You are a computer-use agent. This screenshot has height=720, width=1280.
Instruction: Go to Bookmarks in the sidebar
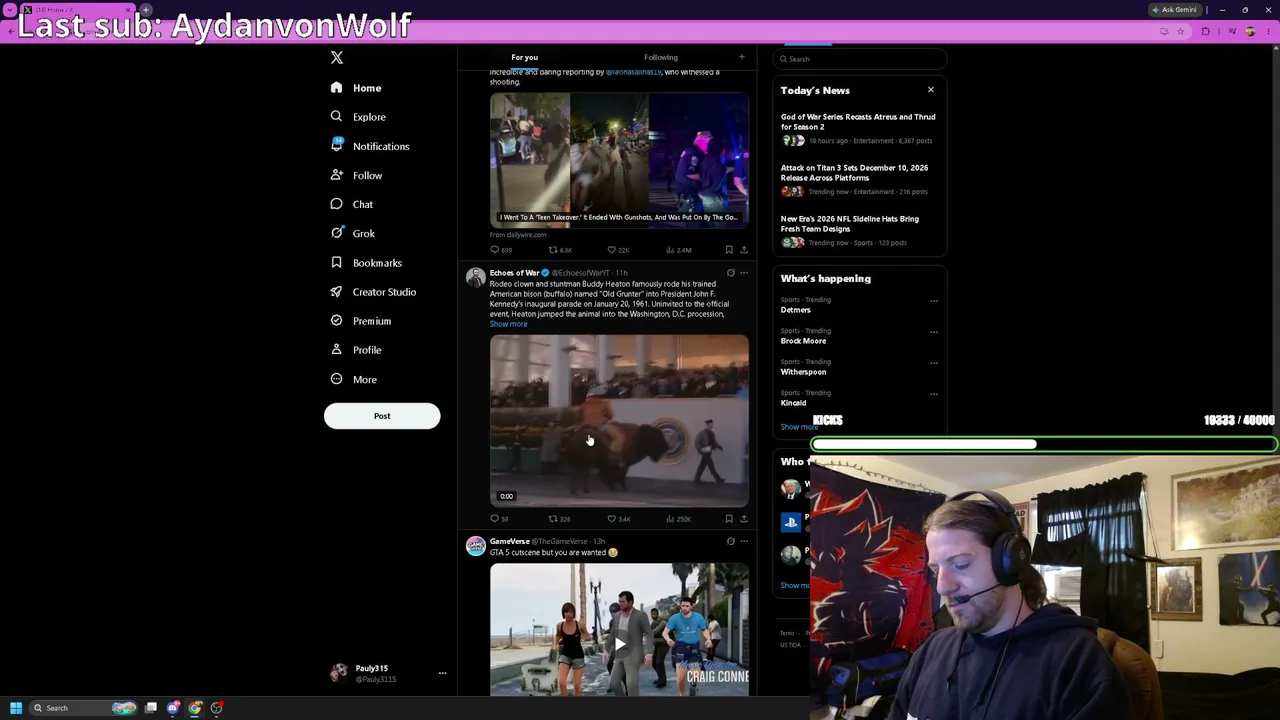pyautogui.click(x=377, y=263)
